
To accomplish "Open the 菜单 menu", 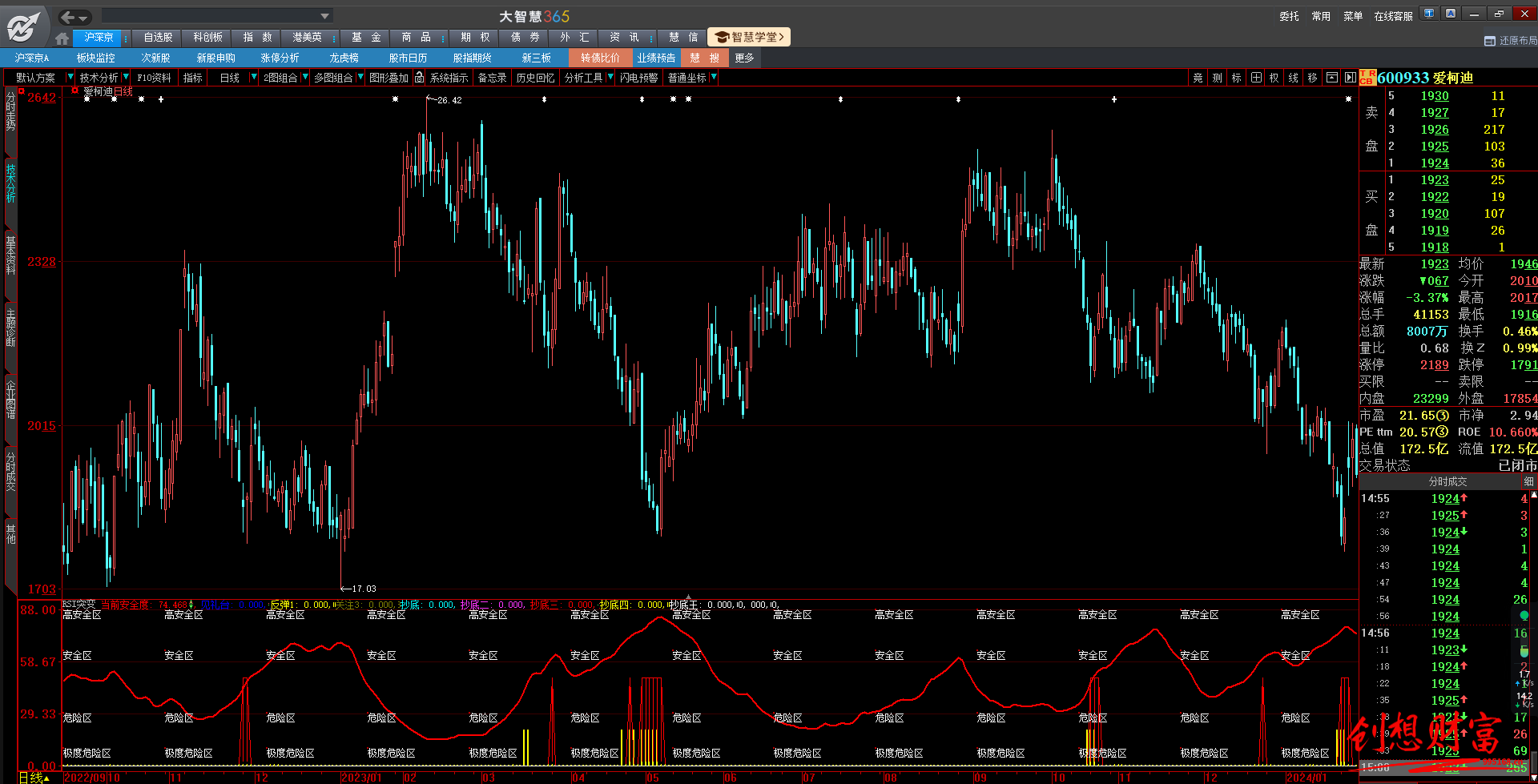I will pyautogui.click(x=1353, y=16).
